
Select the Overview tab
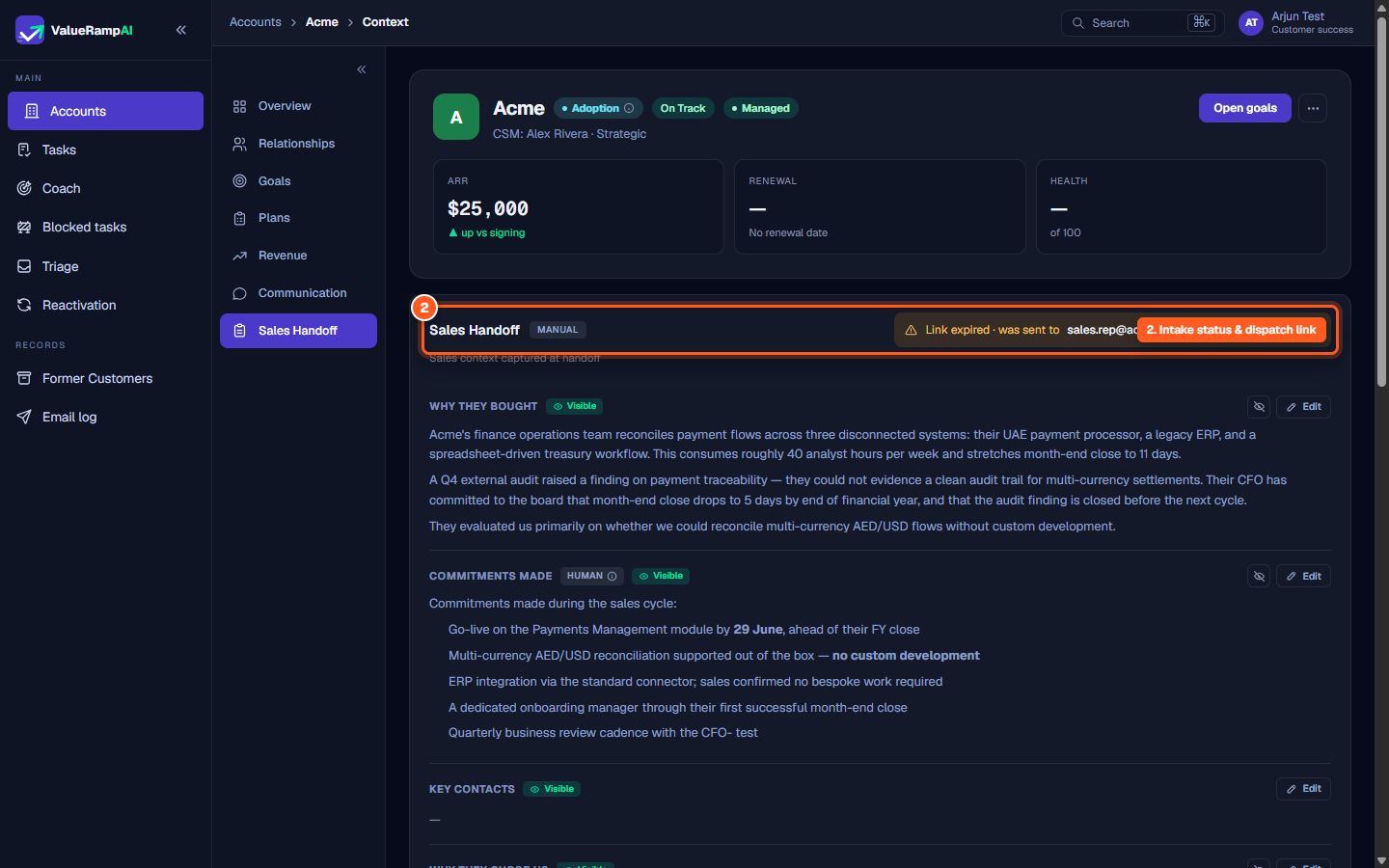coord(298,106)
